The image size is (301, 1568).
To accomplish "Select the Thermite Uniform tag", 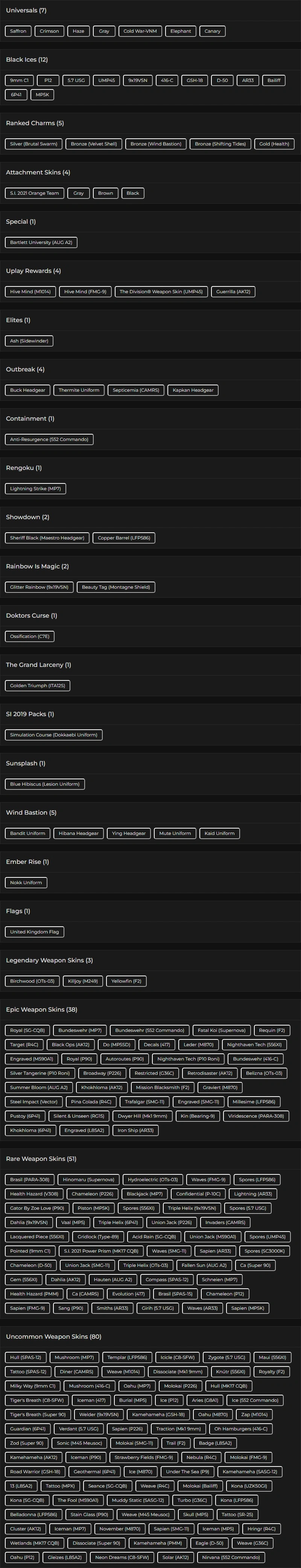I will [x=79, y=390].
